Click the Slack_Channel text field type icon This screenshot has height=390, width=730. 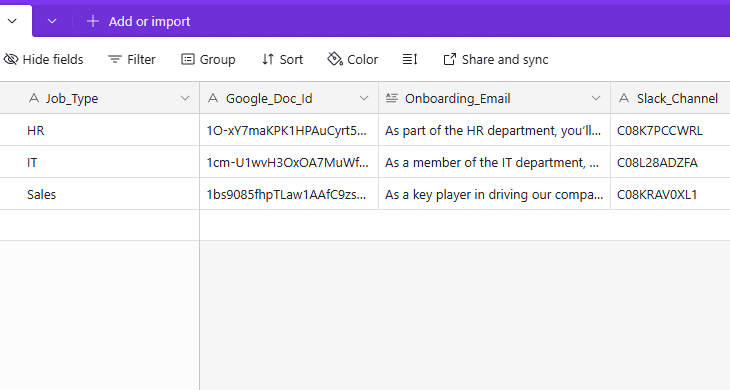[624, 98]
